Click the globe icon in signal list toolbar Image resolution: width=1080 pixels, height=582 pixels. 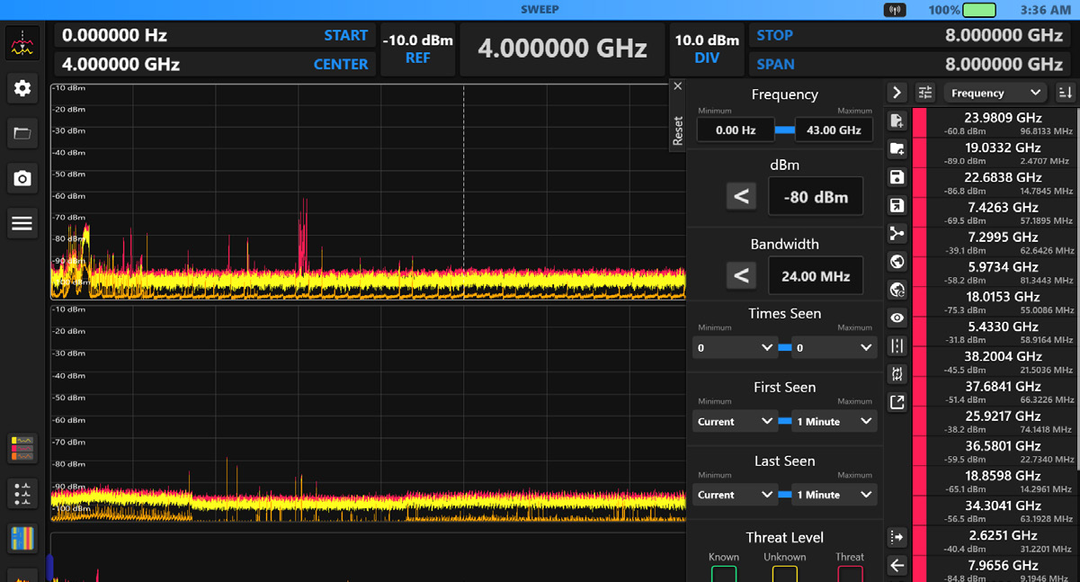(x=897, y=262)
